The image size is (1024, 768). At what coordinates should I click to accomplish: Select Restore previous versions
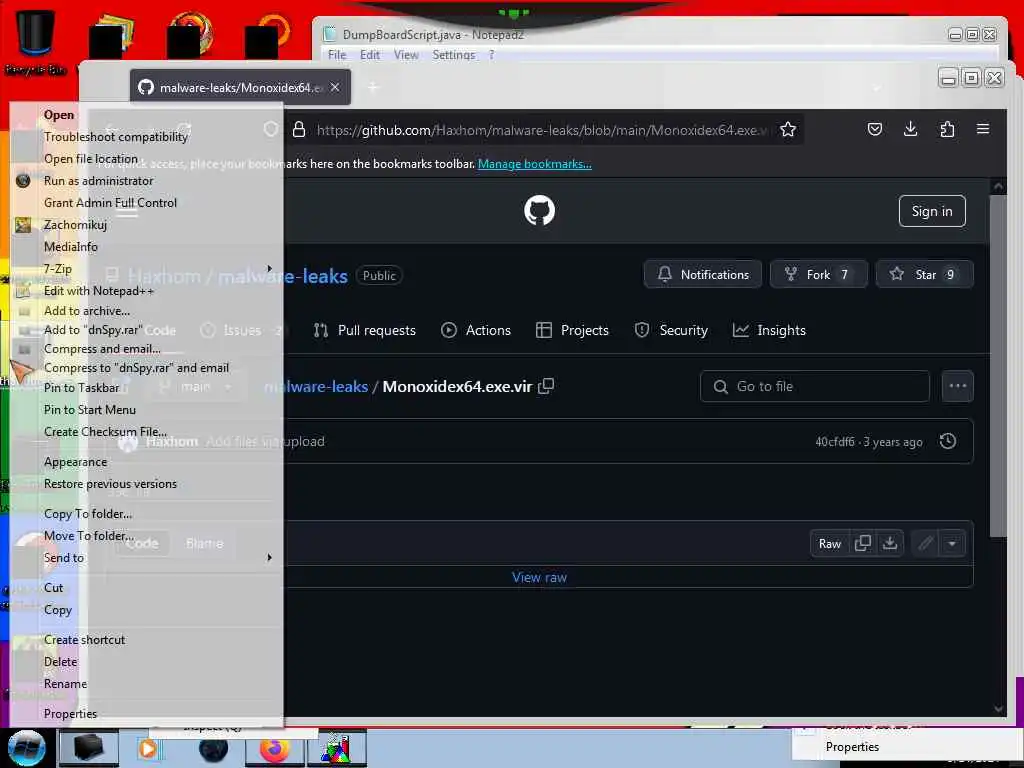146,484
